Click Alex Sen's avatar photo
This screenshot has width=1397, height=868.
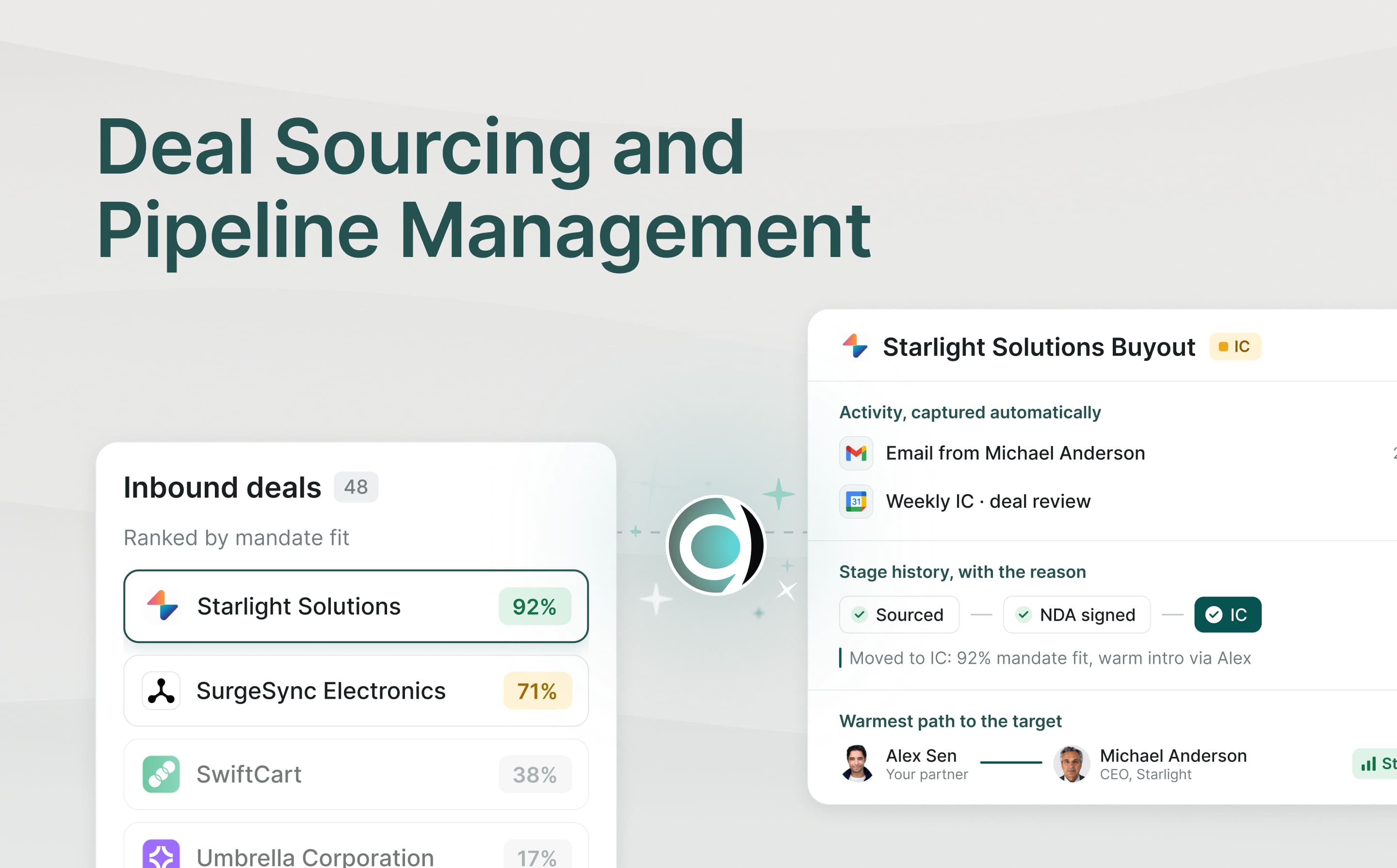(857, 764)
